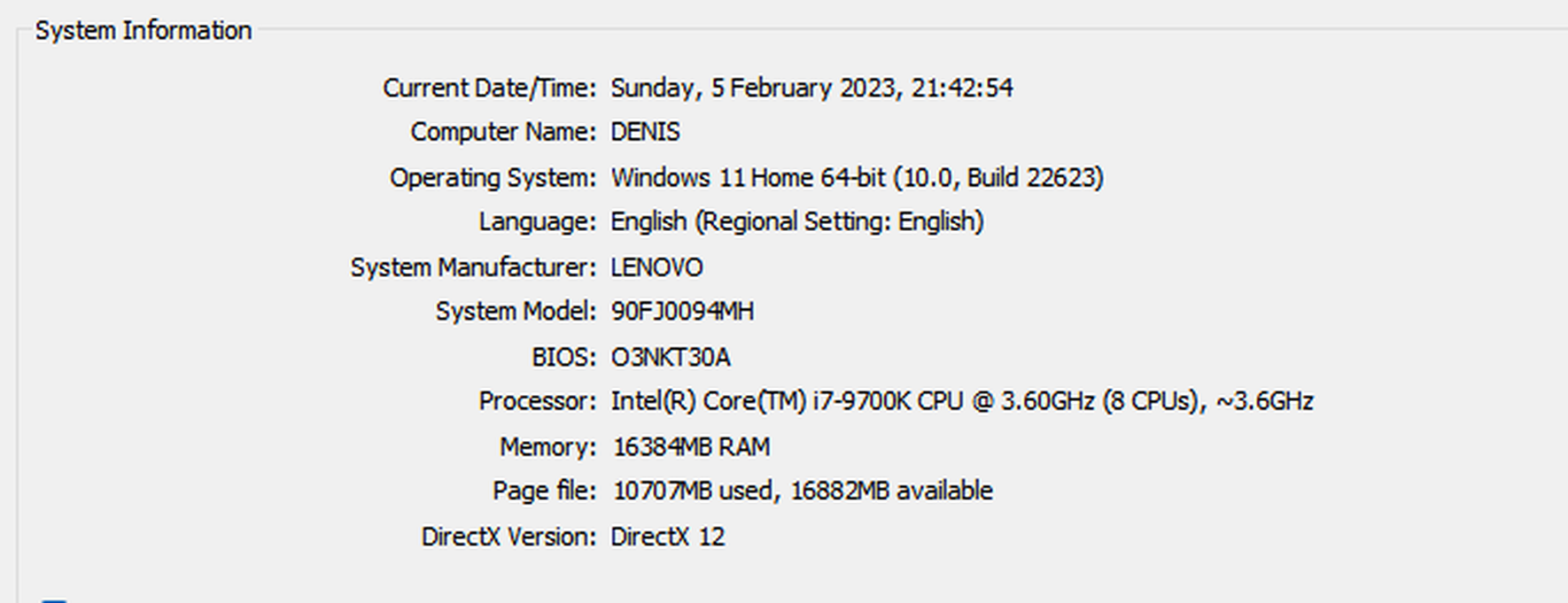
Task: Click the System Model value 90FJ0094MH
Action: [x=683, y=312]
